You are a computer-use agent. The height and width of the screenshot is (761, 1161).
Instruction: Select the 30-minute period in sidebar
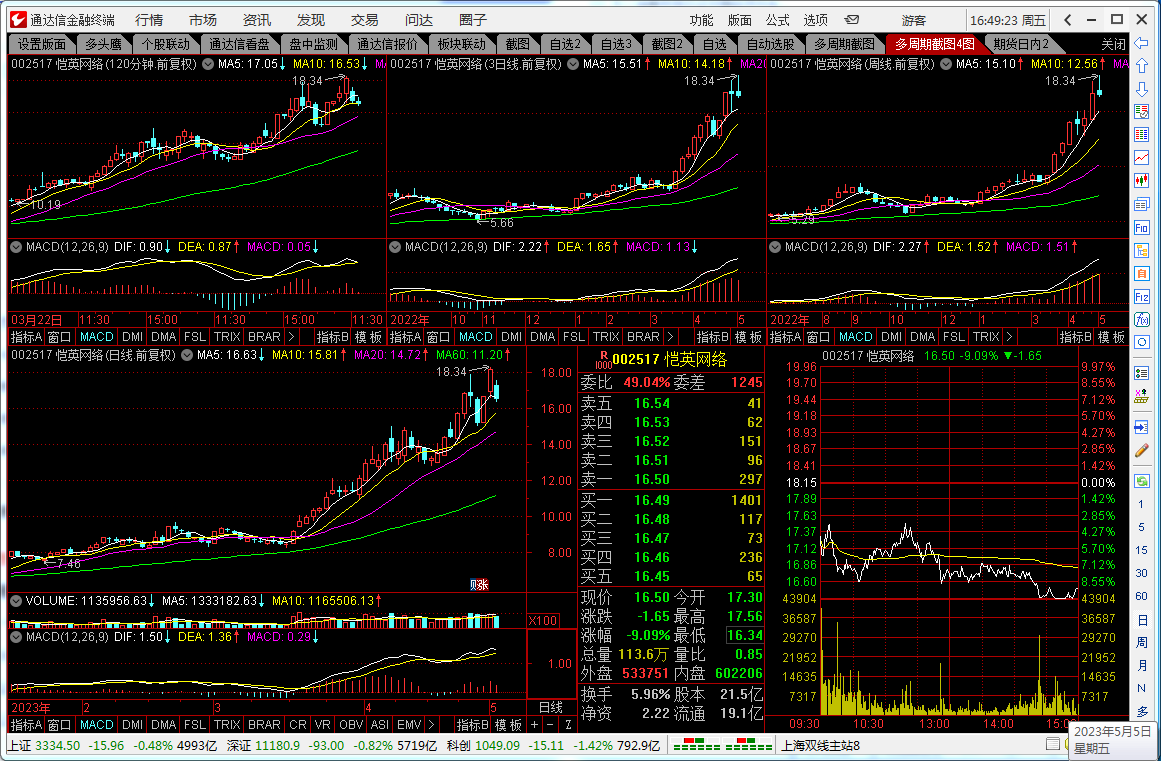click(x=1141, y=573)
